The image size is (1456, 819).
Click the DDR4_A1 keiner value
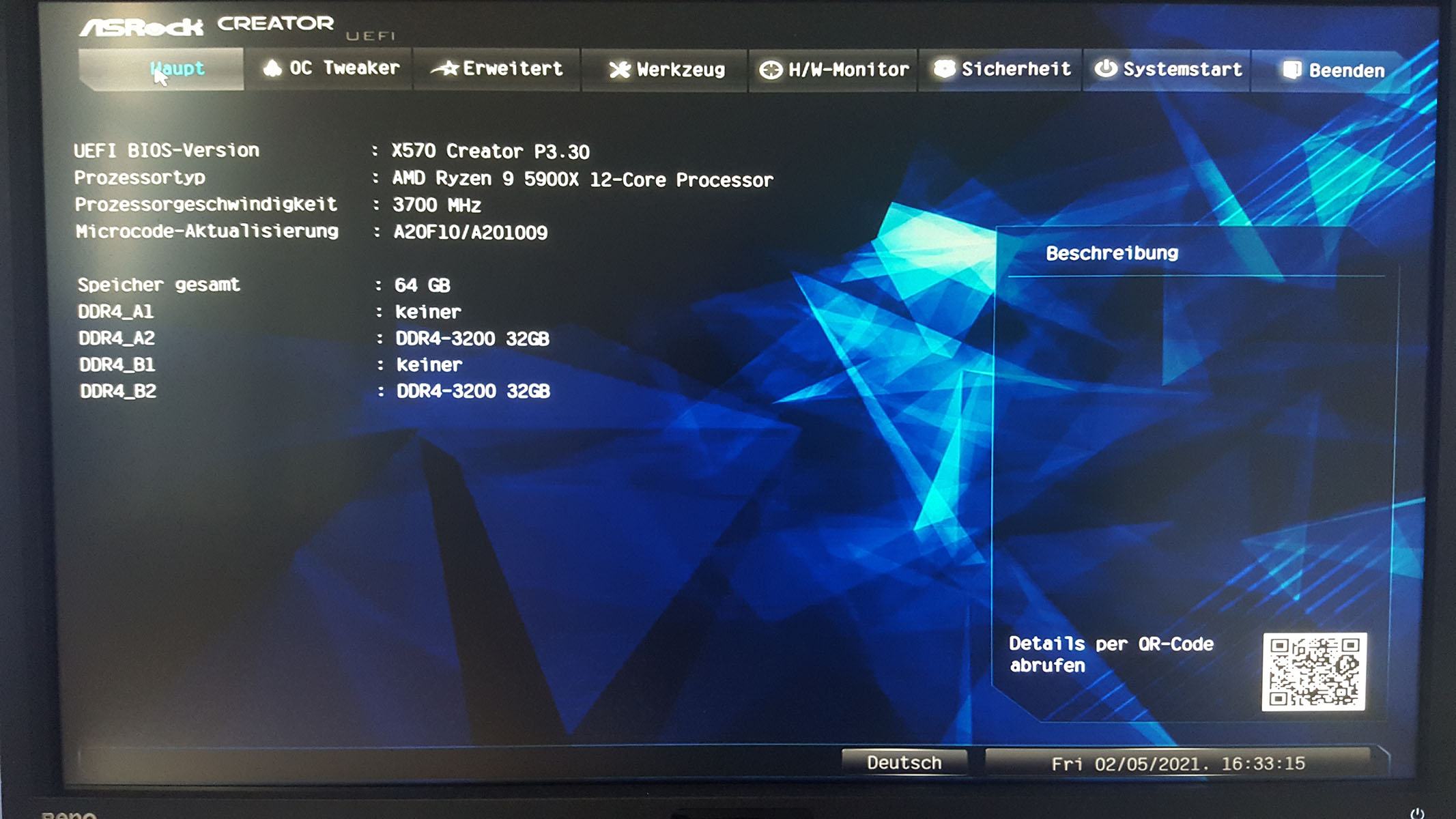point(428,312)
